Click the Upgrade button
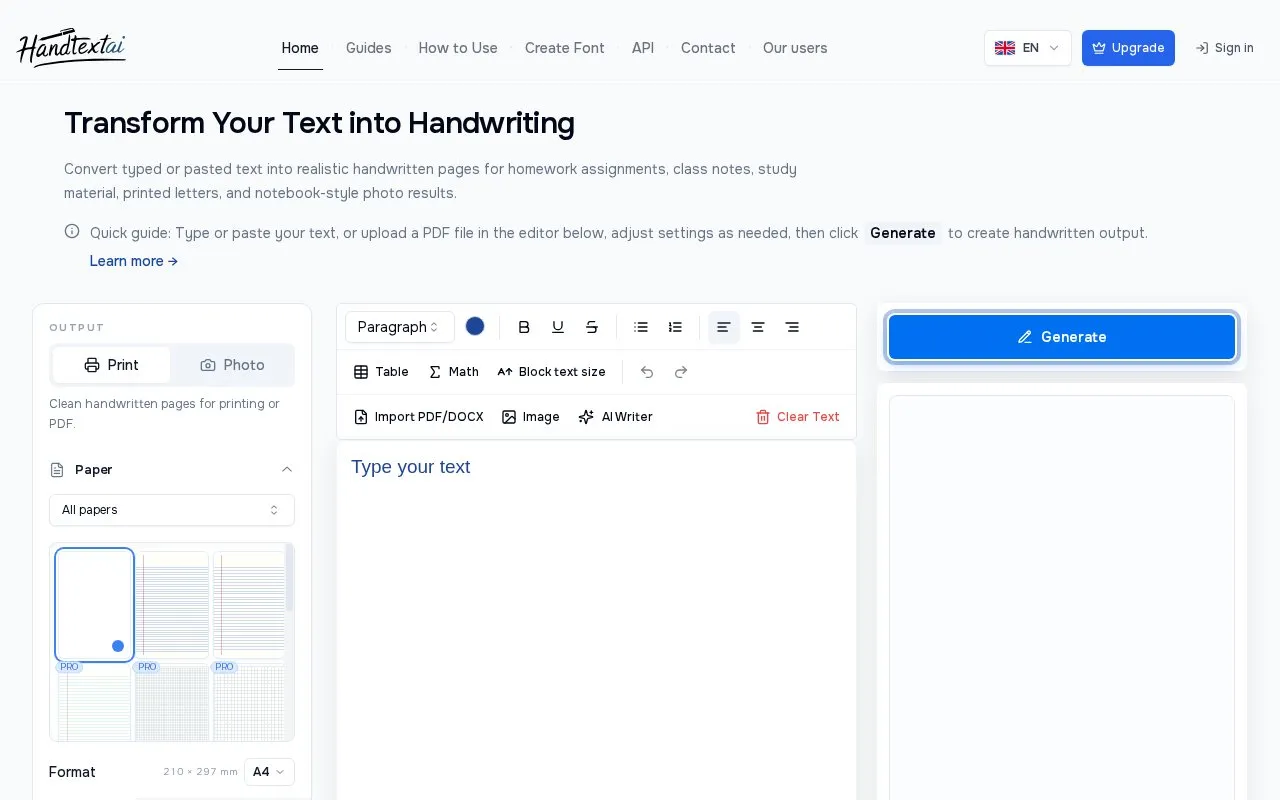The height and width of the screenshot is (800, 1280). coord(1128,48)
